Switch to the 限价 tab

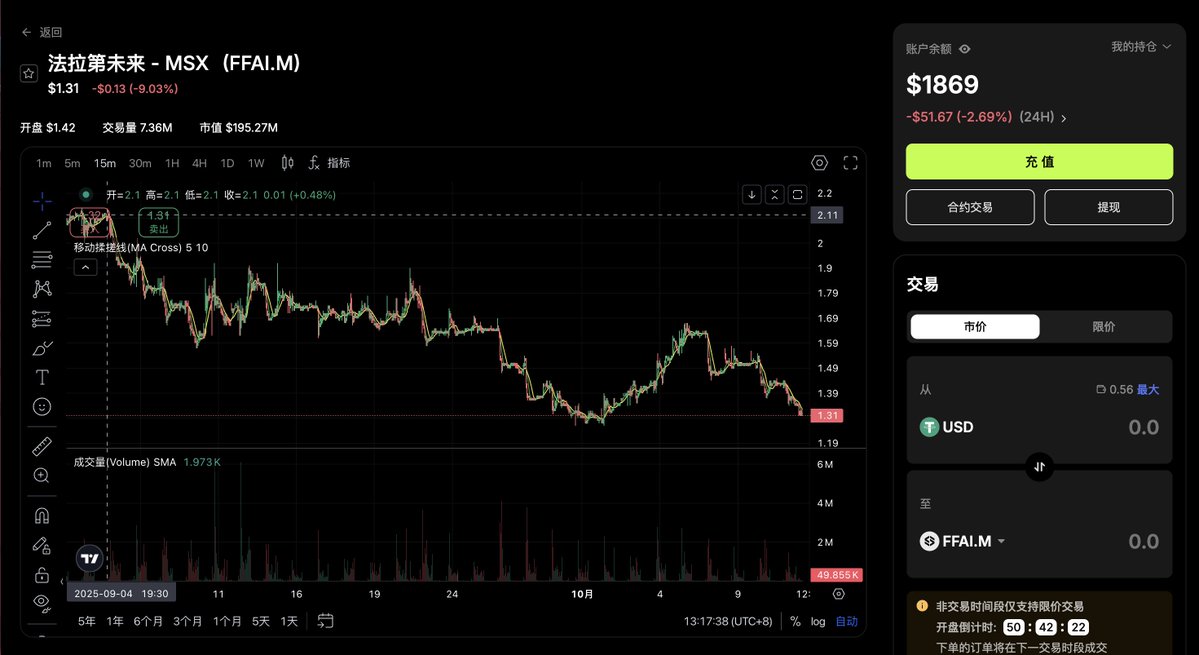1104,327
